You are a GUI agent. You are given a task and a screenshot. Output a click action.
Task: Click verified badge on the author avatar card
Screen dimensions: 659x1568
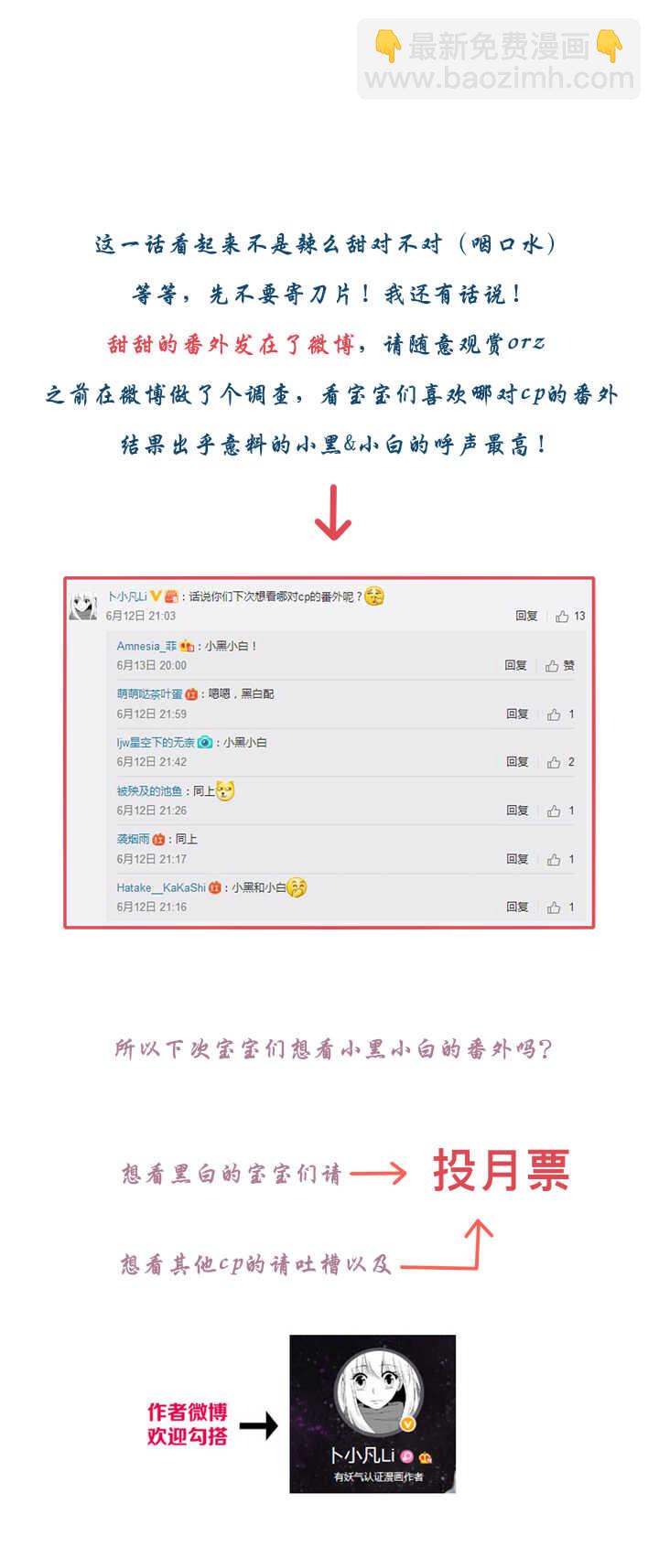pos(409,1424)
